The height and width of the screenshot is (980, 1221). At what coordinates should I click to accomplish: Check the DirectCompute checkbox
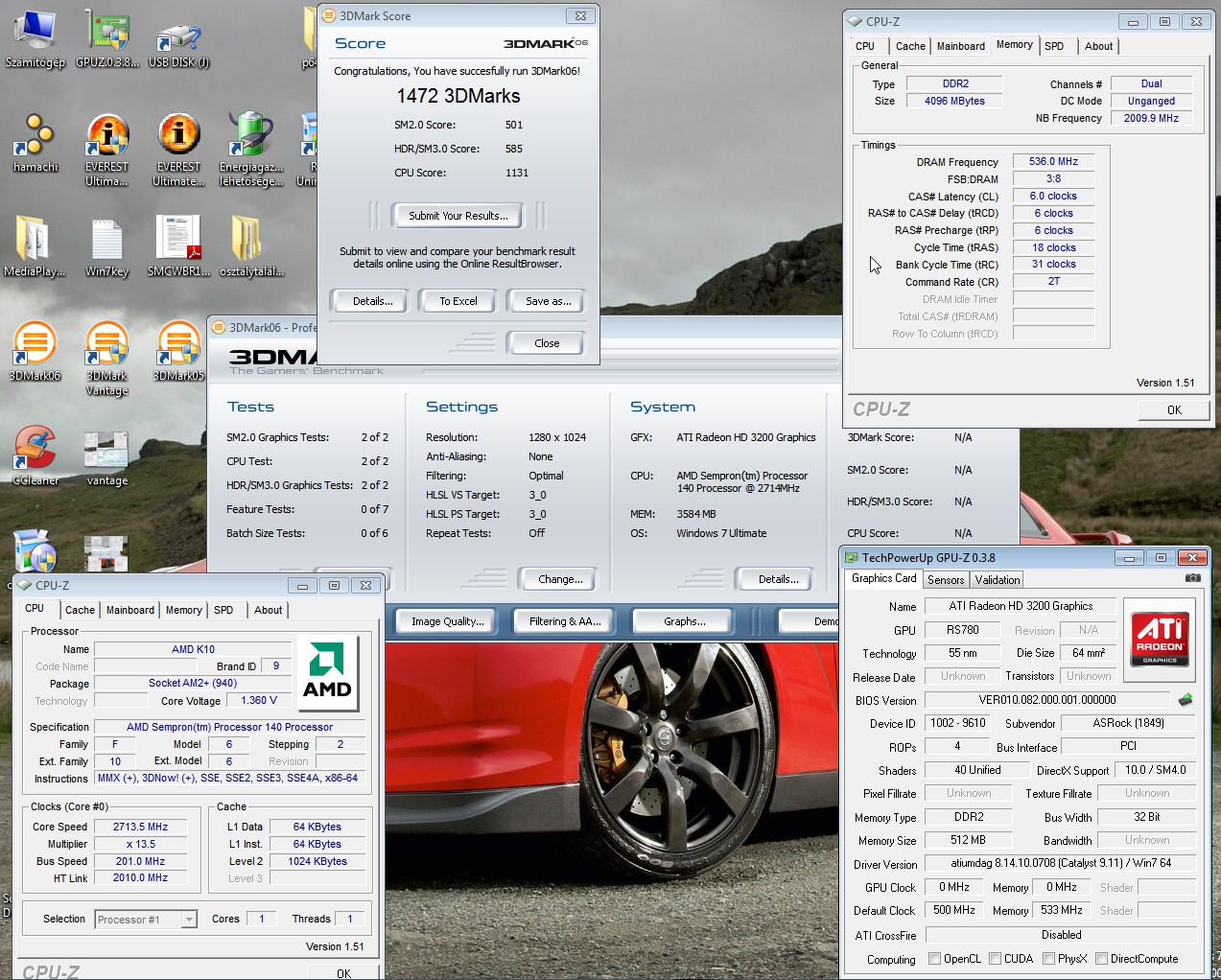(1101, 959)
